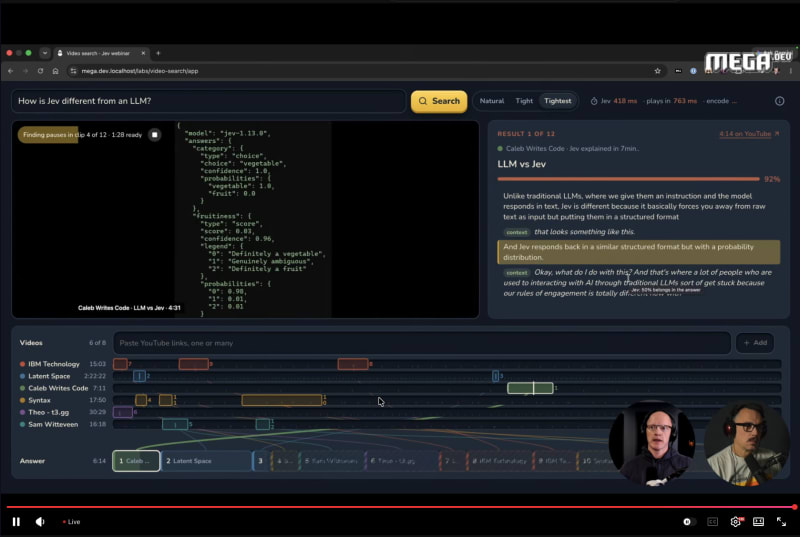Click site info icon in address bar

coord(73,71)
